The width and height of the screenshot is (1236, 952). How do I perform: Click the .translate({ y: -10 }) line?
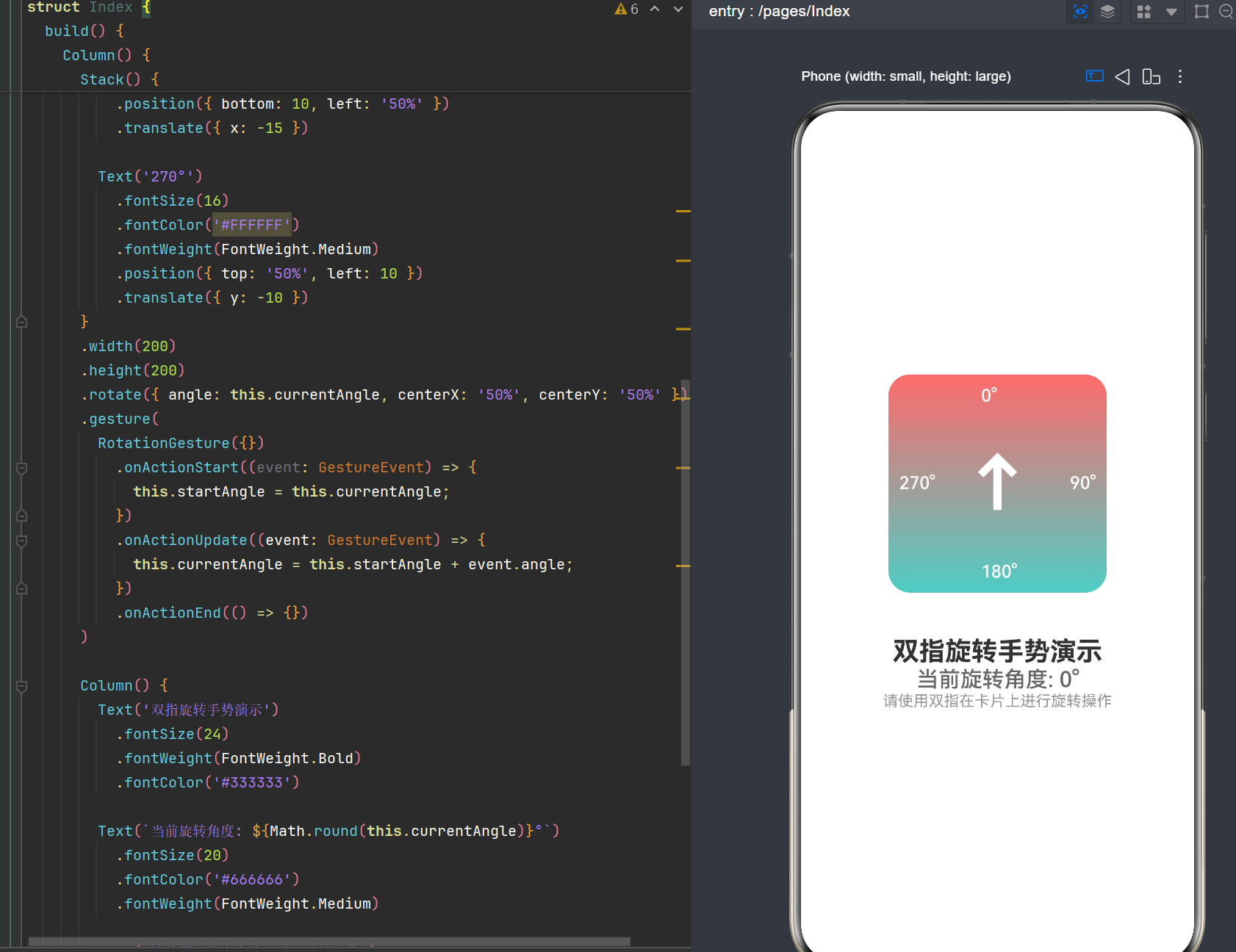coord(212,297)
